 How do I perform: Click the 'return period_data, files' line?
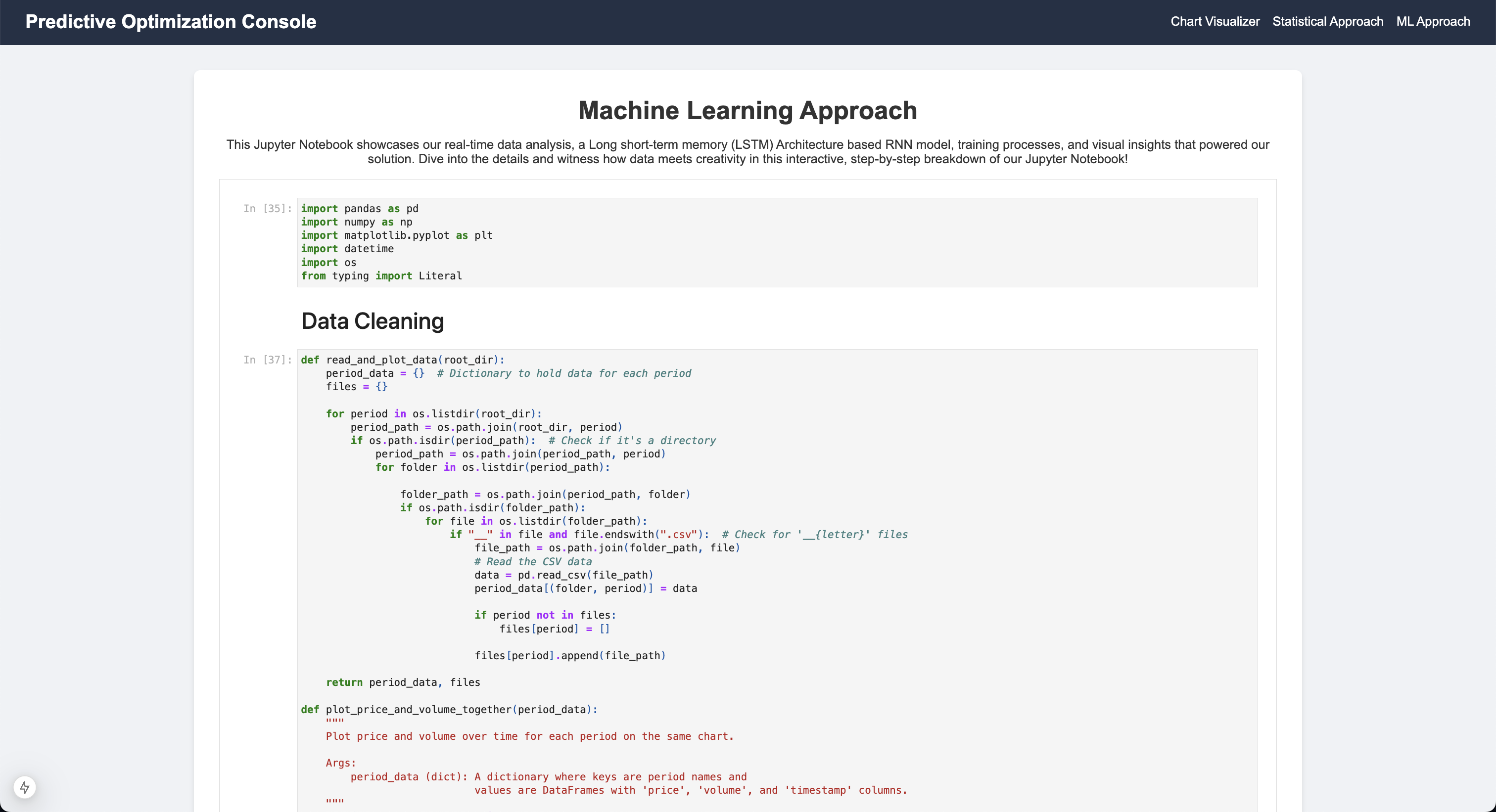(x=403, y=682)
